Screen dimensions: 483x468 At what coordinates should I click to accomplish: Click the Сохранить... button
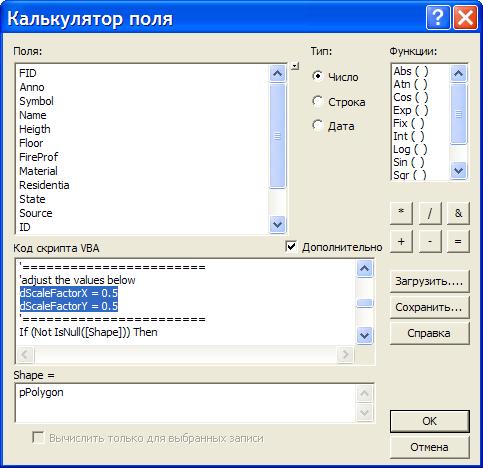430,307
